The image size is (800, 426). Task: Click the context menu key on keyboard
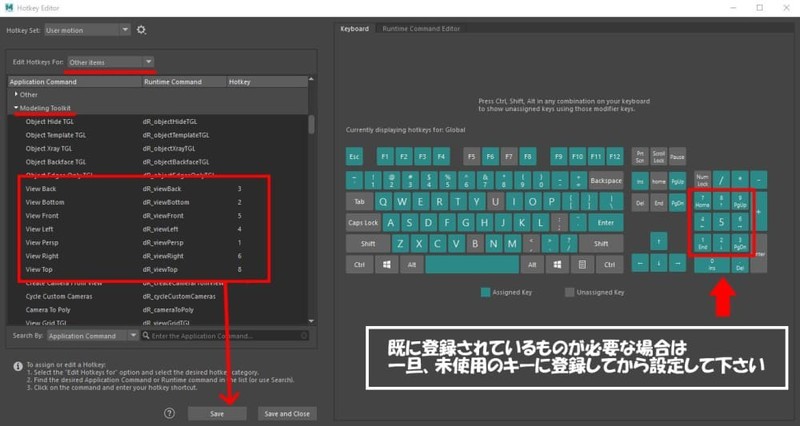[x=582, y=265]
